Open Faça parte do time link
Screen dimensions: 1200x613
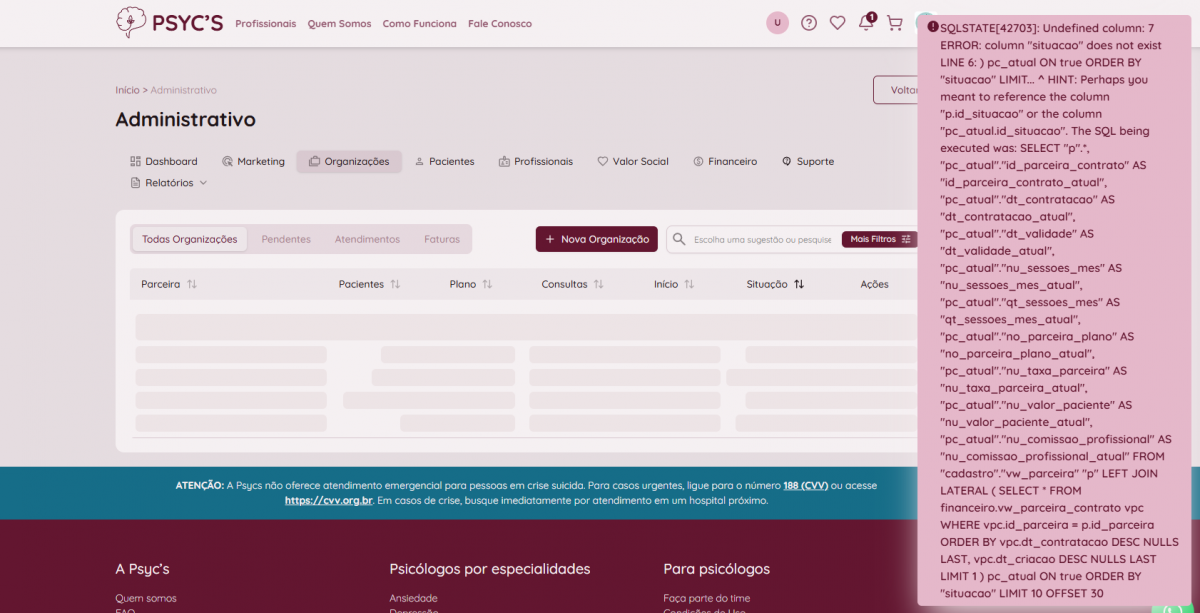click(x=706, y=598)
